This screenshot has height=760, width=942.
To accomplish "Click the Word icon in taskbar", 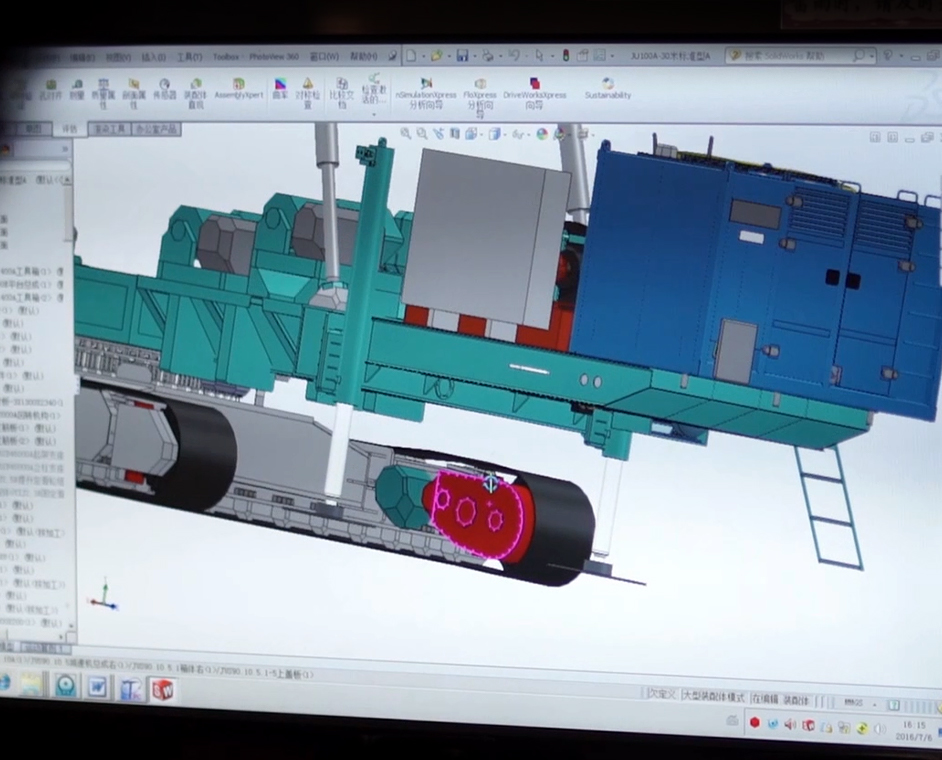I will click(97, 686).
